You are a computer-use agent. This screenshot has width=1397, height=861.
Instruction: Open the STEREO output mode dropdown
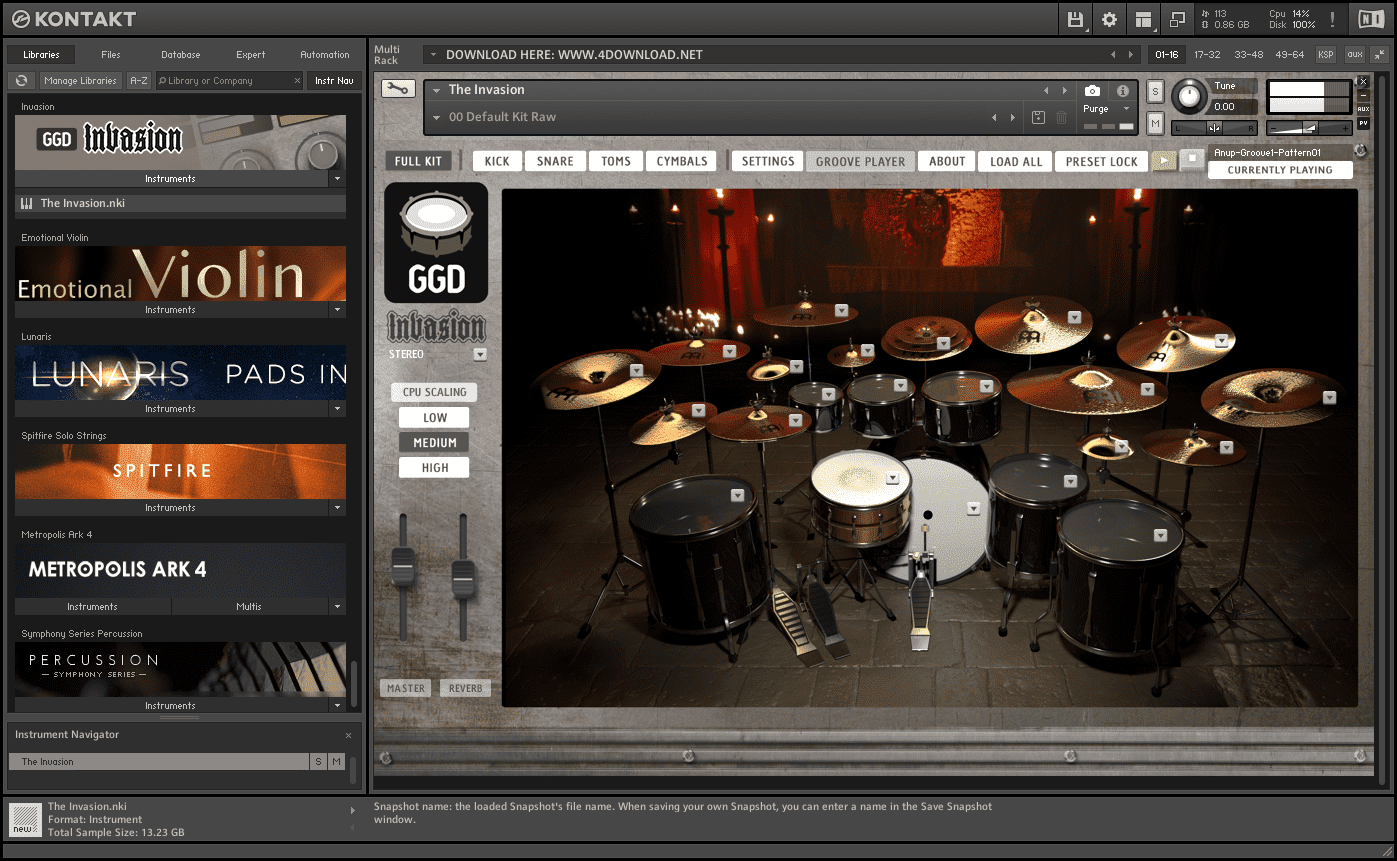click(481, 354)
